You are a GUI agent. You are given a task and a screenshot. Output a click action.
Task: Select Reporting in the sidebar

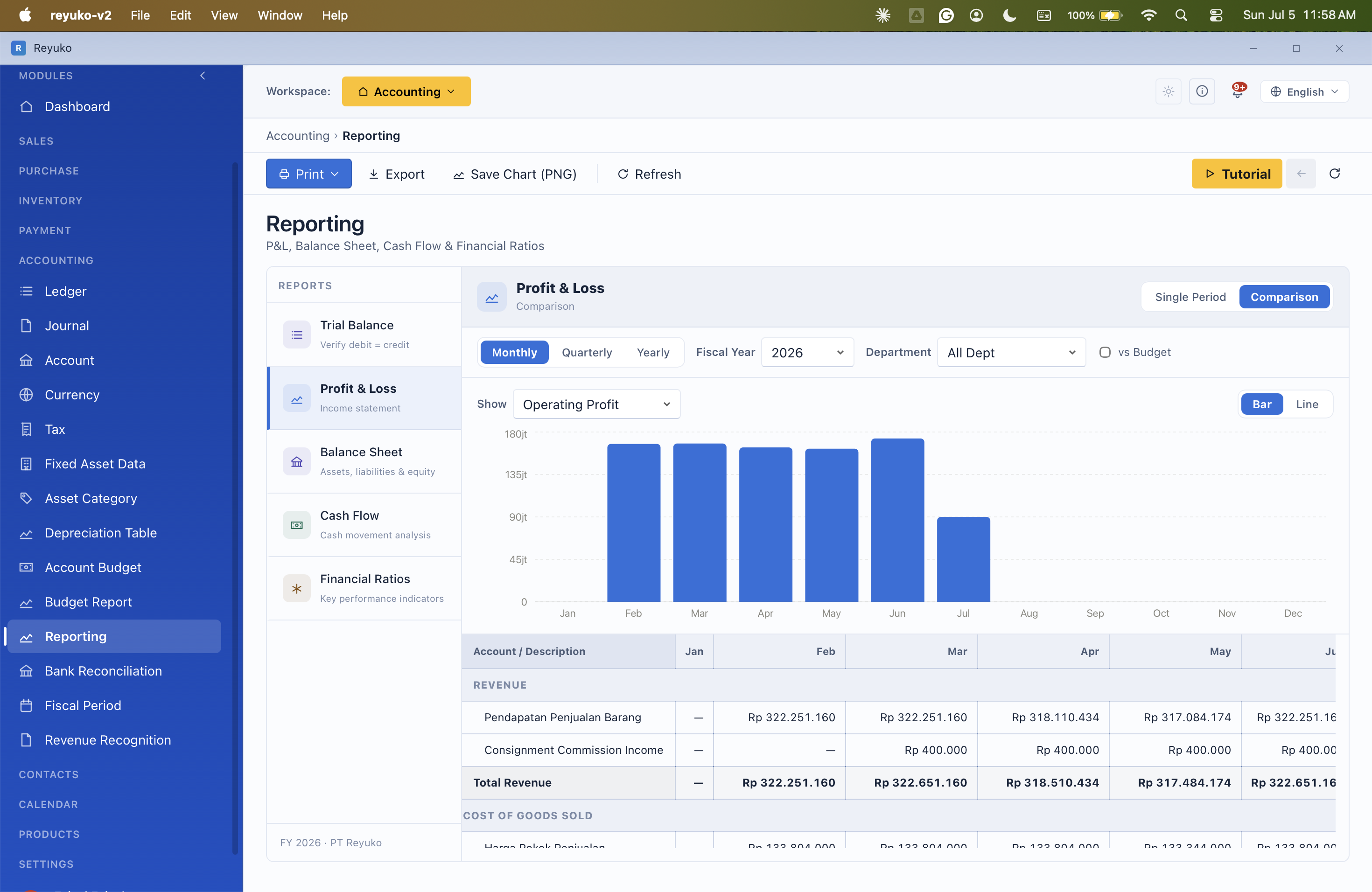coord(114,637)
